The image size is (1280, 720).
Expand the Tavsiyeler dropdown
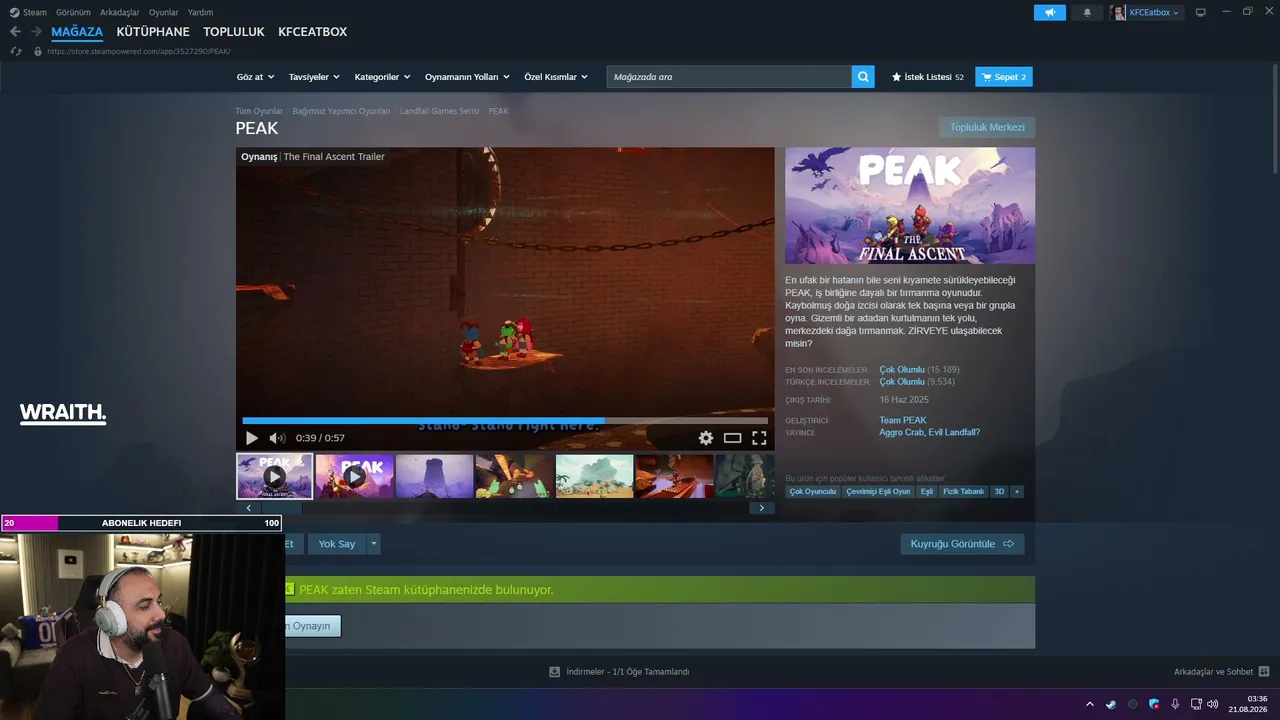(x=314, y=77)
